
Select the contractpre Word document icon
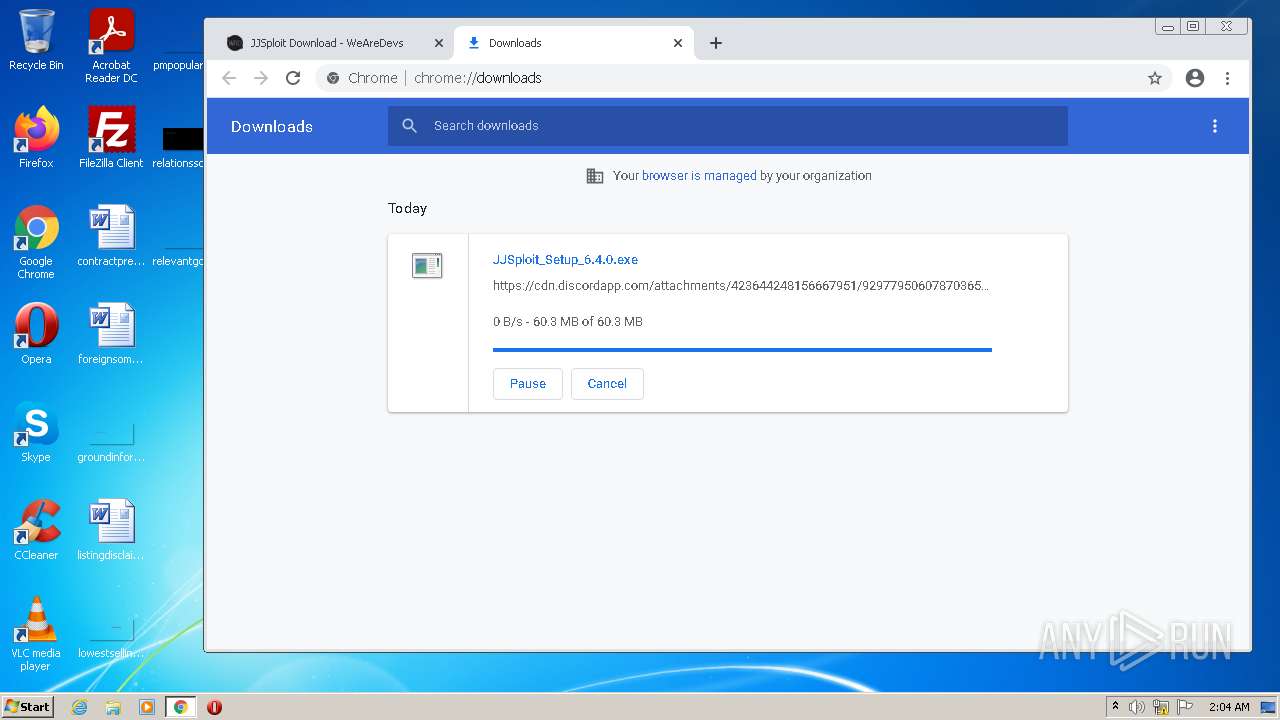click(111, 235)
